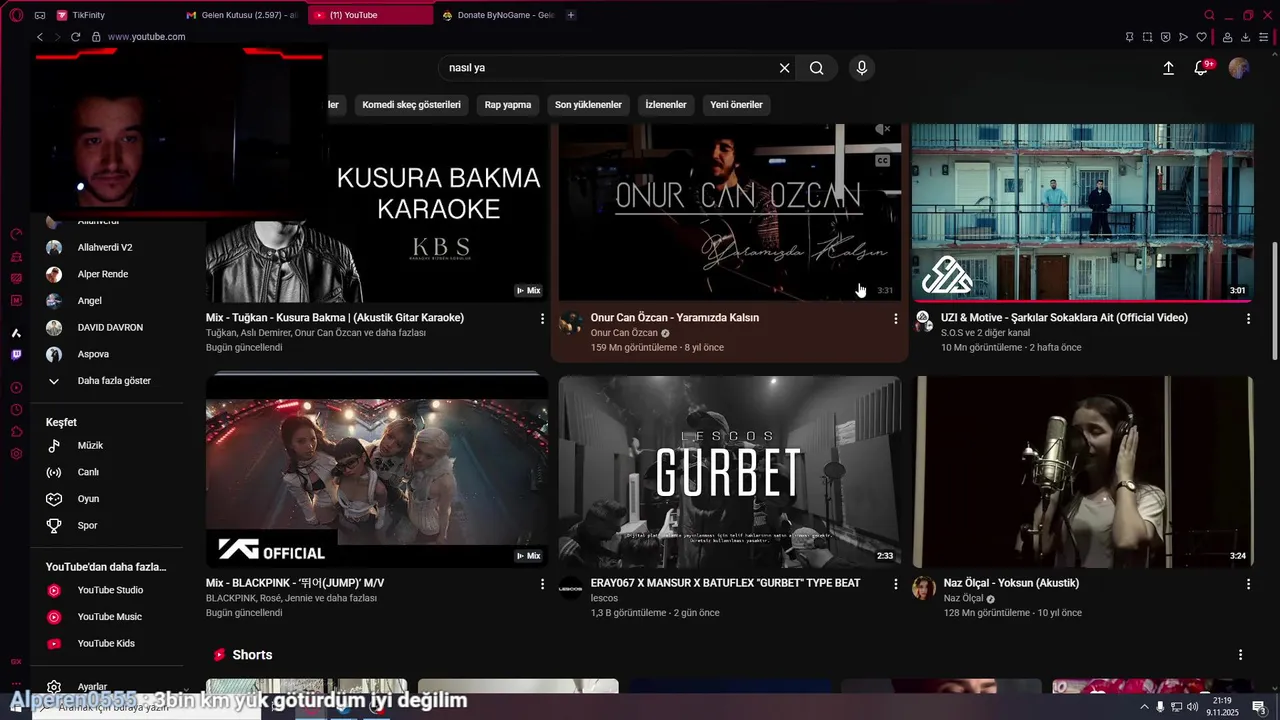Switch to Donate ByNoGame tab
1280x720 pixels.
pyautogui.click(x=497, y=15)
